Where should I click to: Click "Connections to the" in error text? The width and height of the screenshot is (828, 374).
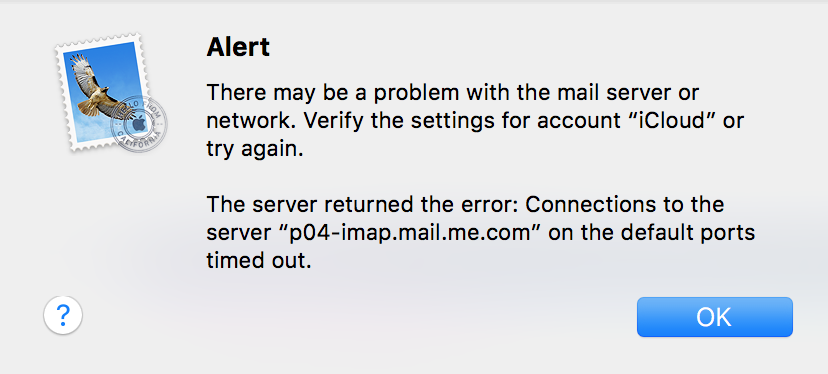point(625,205)
